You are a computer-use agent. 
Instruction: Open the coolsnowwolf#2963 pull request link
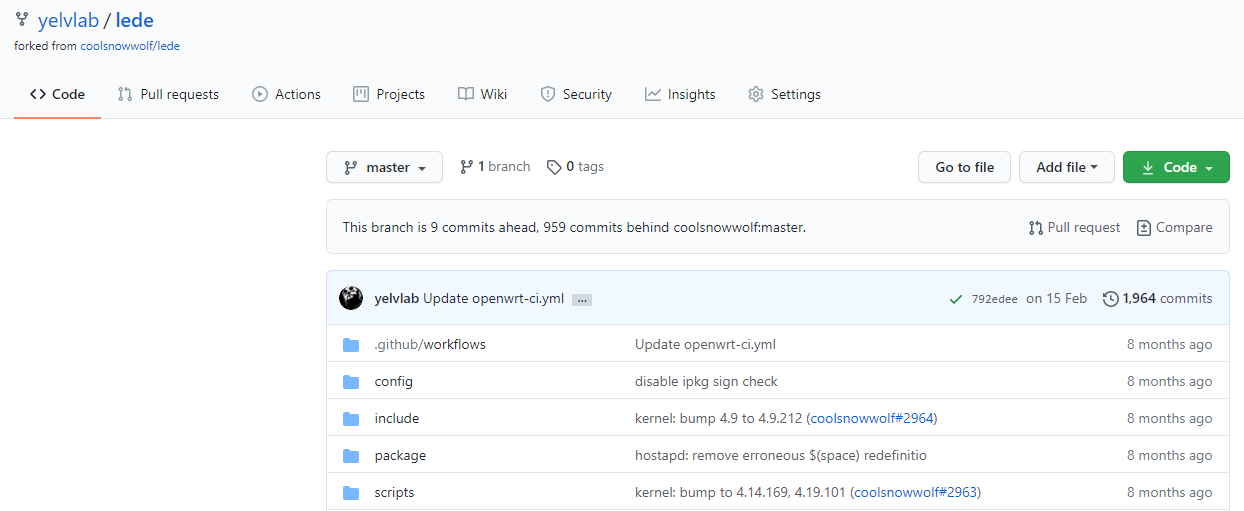pos(915,492)
